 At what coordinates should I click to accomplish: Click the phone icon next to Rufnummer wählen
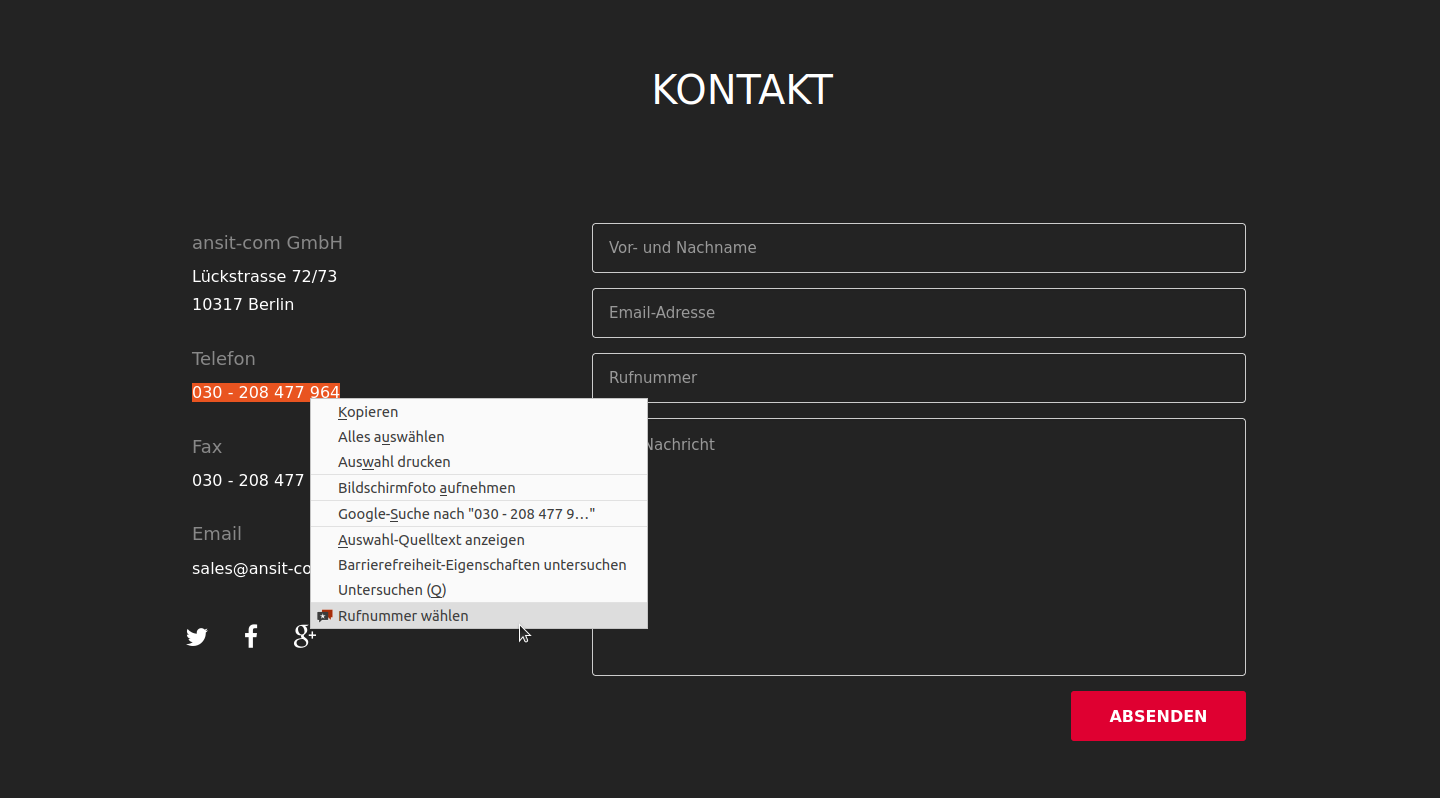click(324, 615)
